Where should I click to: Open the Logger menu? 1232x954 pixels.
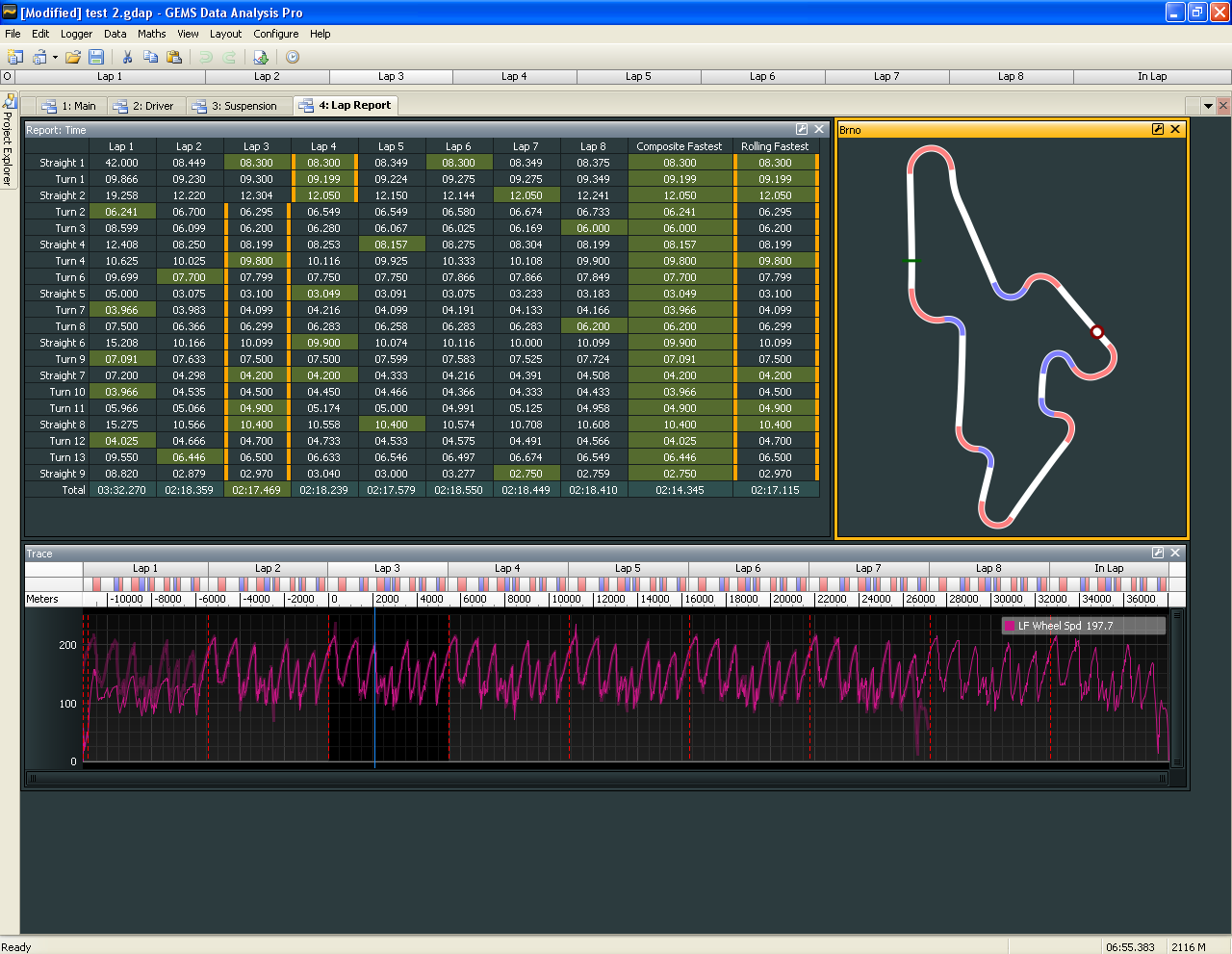click(77, 34)
